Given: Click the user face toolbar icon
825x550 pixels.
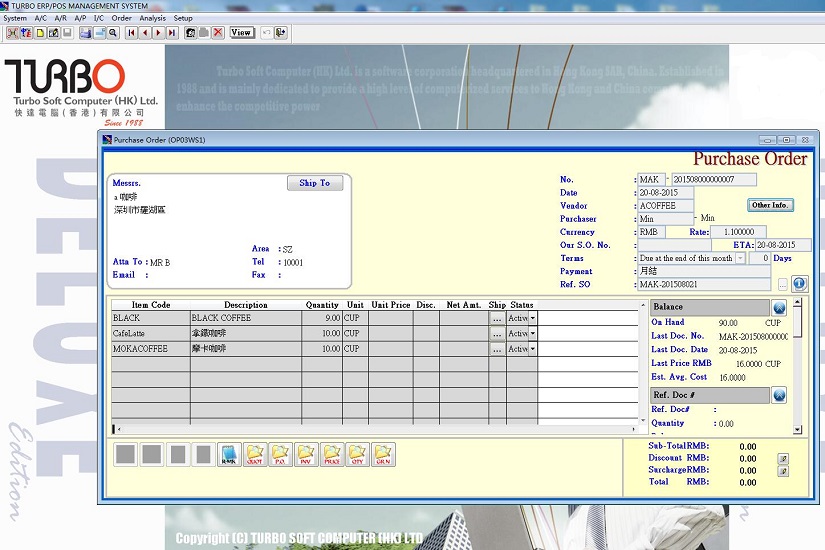Looking at the screenshot, I should [190, 33].
